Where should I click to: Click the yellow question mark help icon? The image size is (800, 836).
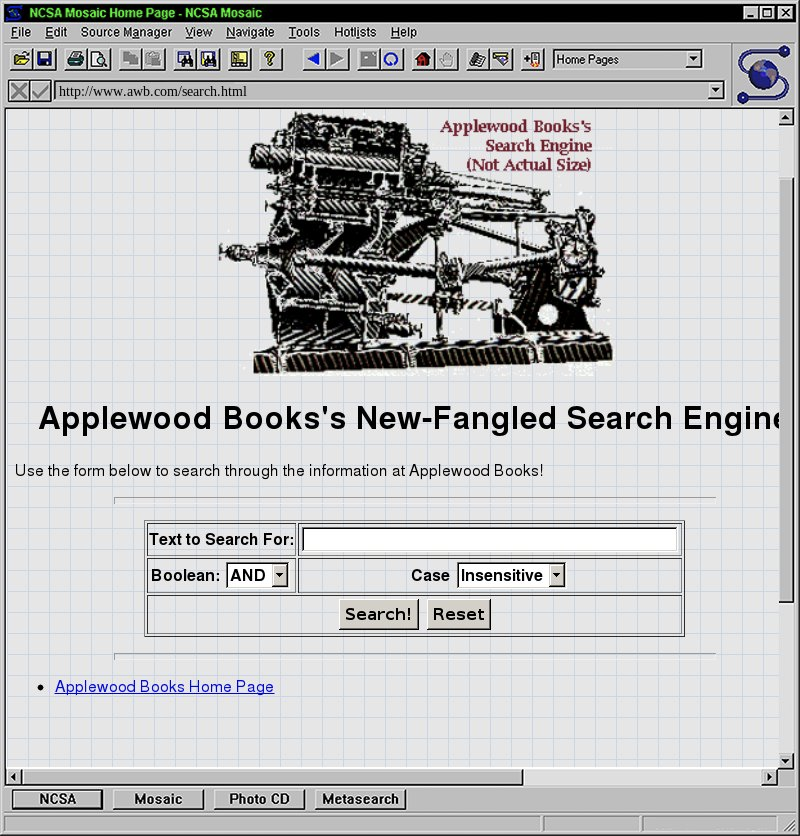pyautogui.click(x=269, y=60)
